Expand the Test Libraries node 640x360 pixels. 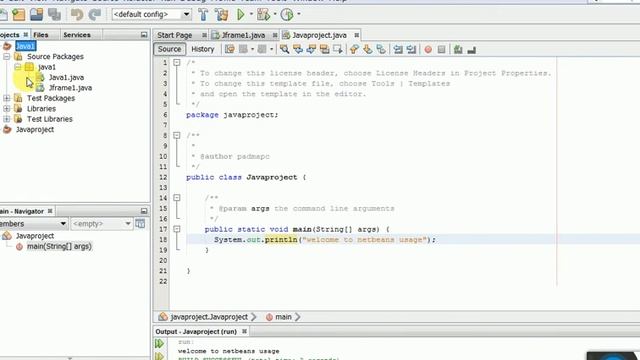point(7,119)
